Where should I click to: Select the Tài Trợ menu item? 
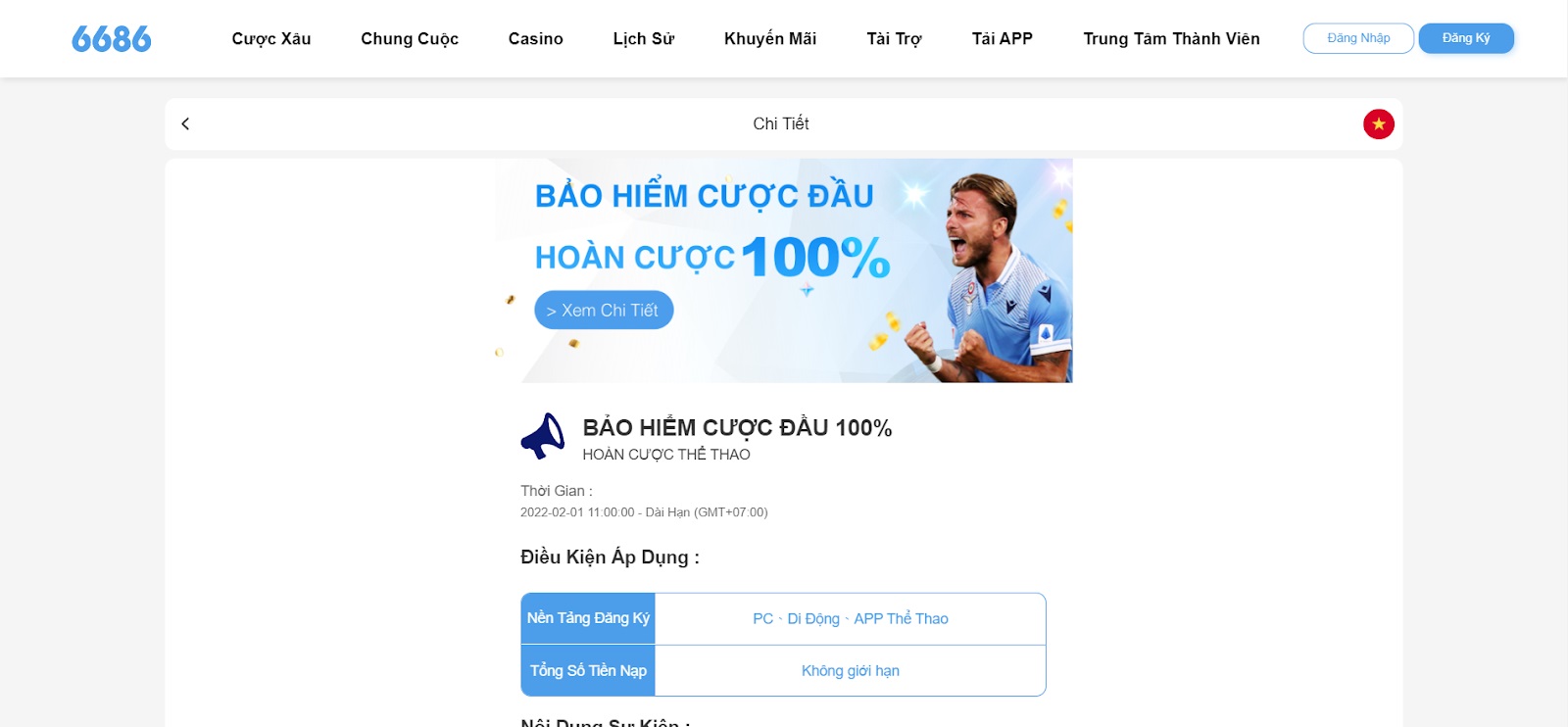(x=894, y=39)
